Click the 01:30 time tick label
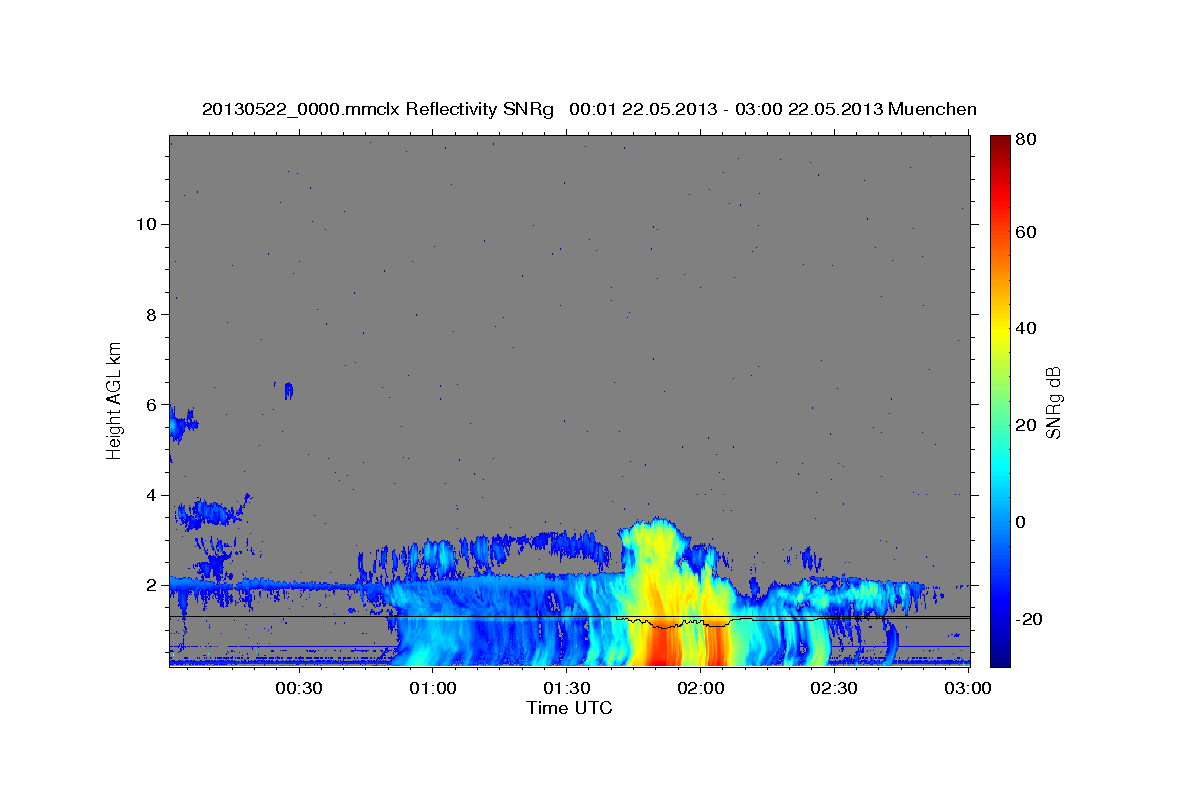The image size is (1200, 800). coord(566,688)
